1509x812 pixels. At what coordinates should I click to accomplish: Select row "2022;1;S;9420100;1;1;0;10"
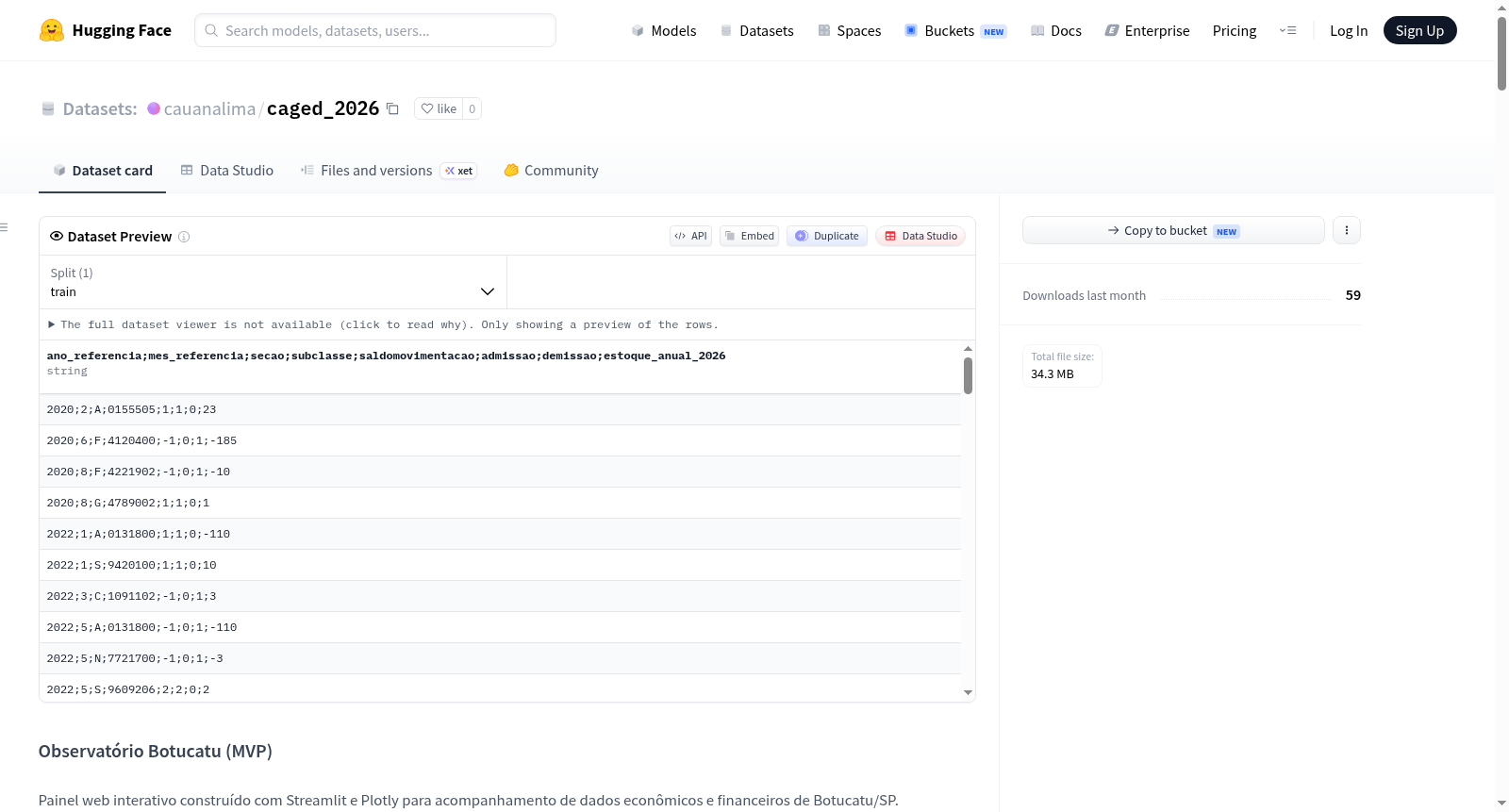click(x=500, y=565)
